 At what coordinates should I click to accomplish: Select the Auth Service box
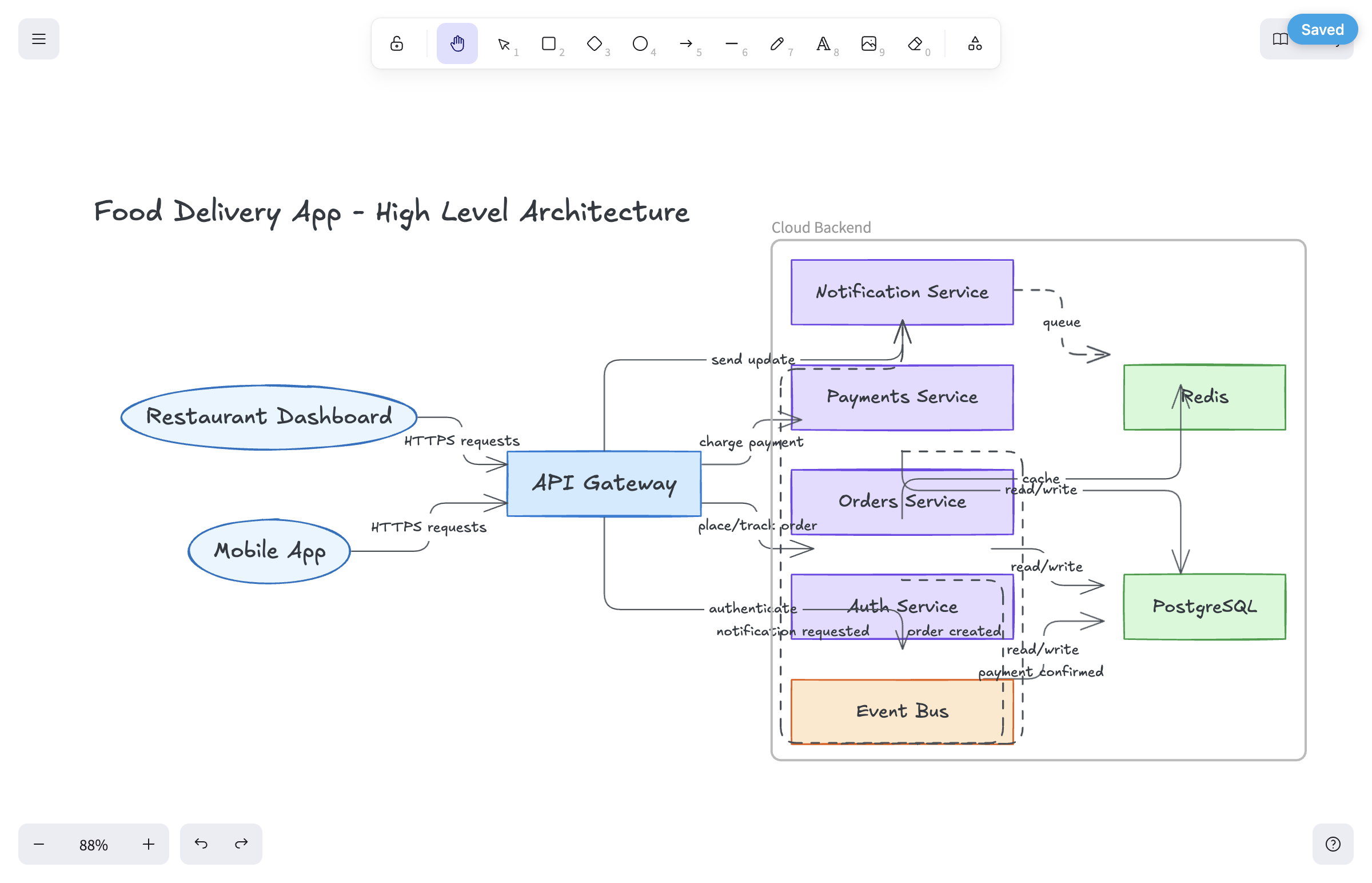(902, 607)
